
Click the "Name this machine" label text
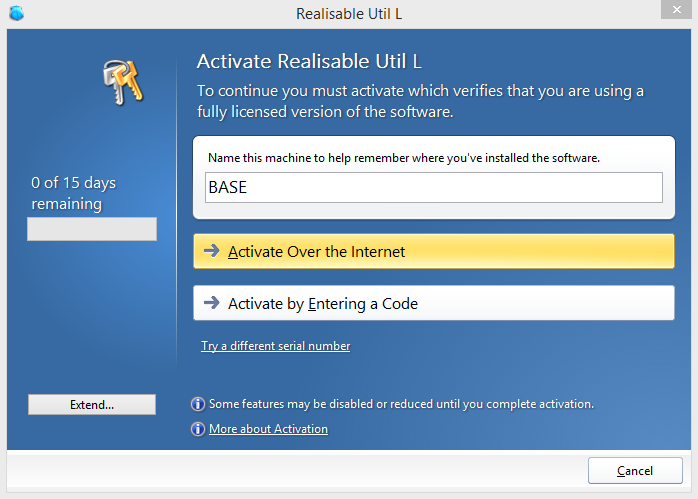pos(403,158)
